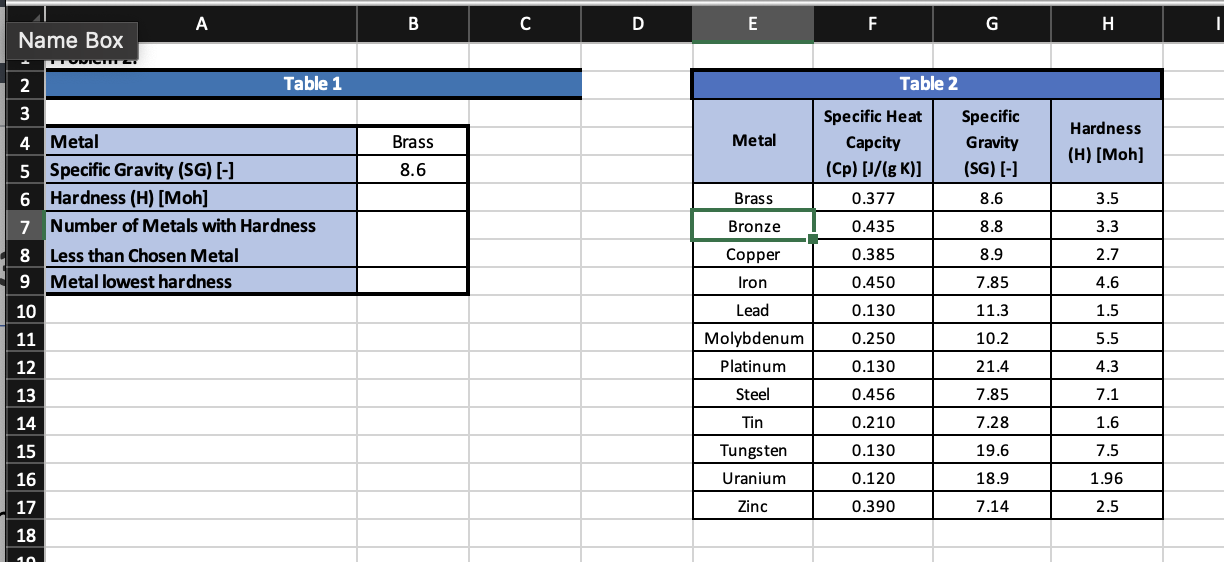Select the highlighted column E header

[753, 22]
